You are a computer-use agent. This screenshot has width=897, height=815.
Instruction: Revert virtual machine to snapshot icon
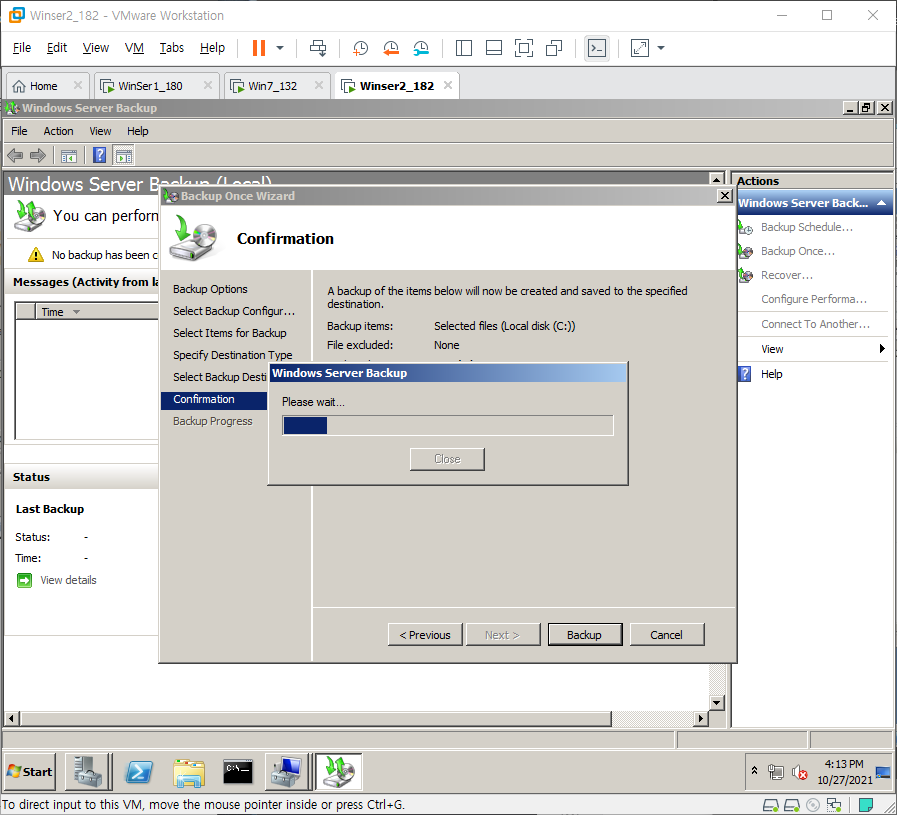[x=391, y=48]
